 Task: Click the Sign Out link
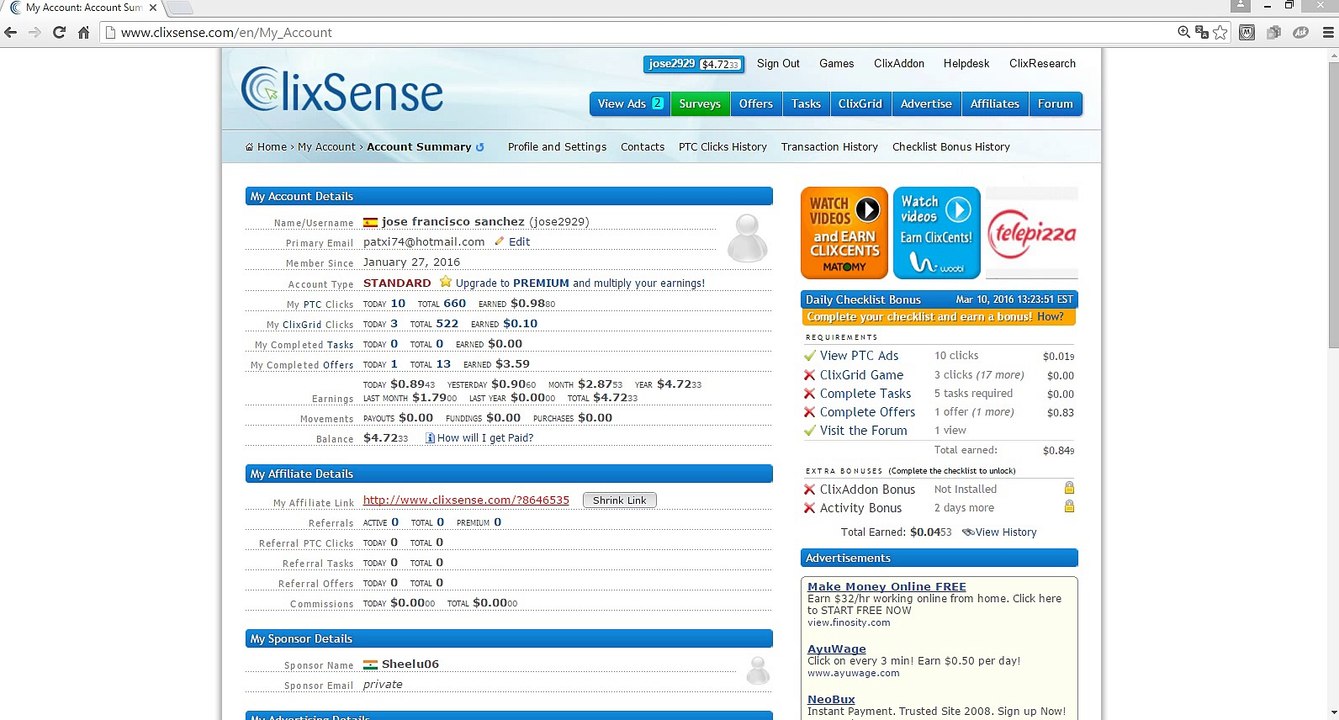[x=778, y=64]
